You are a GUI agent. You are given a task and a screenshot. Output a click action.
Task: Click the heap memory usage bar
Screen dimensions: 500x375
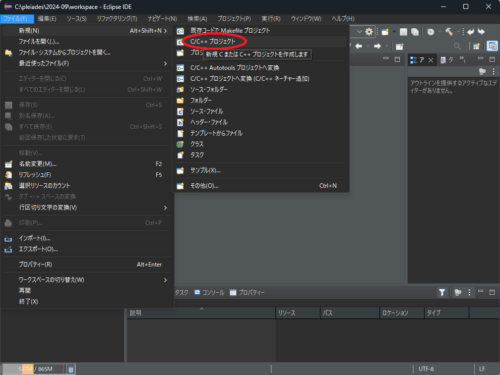[33, 369]
